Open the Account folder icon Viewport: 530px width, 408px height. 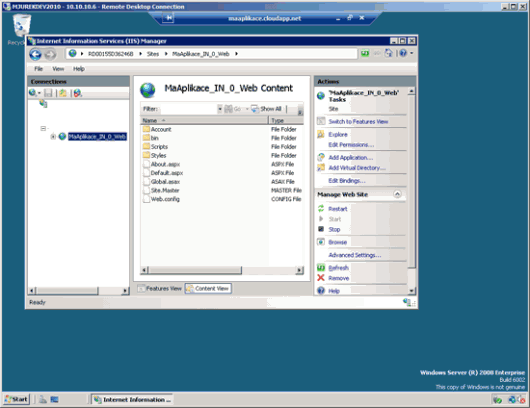click(146, 129)
